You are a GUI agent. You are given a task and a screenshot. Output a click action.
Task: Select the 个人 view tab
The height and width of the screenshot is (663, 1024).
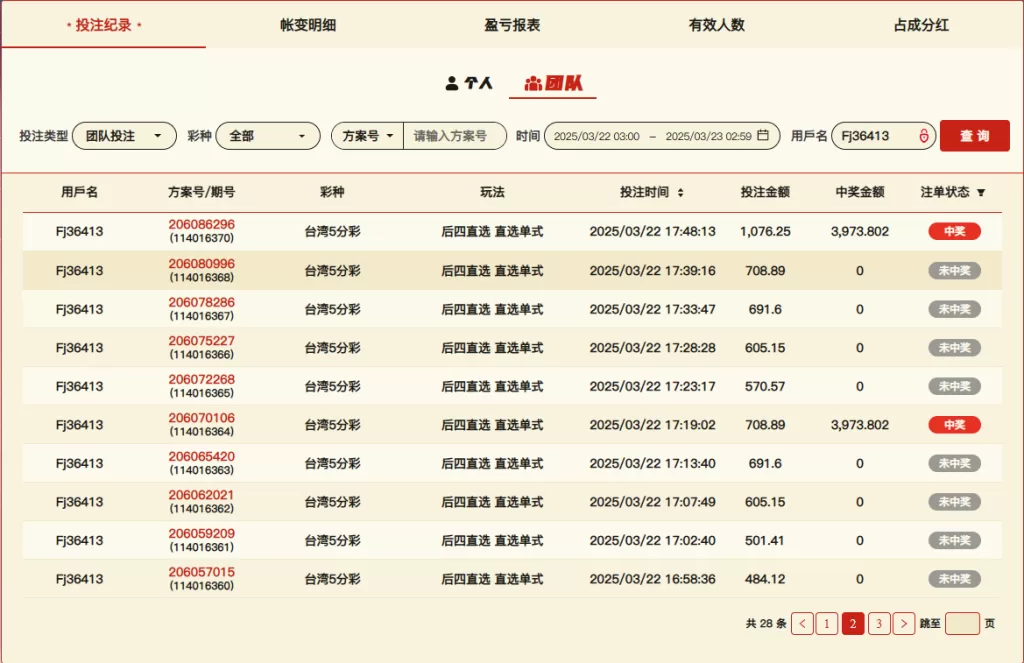point(469,83)
